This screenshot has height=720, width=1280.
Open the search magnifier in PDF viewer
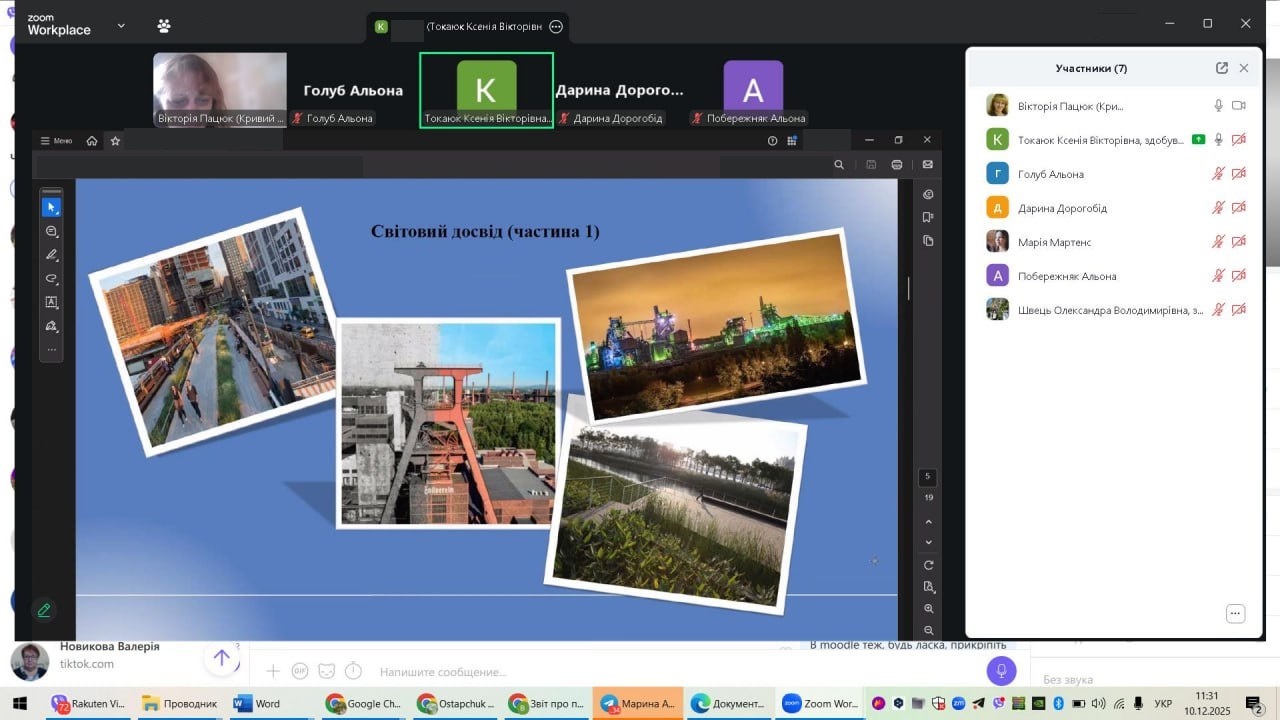coord(839,165)
